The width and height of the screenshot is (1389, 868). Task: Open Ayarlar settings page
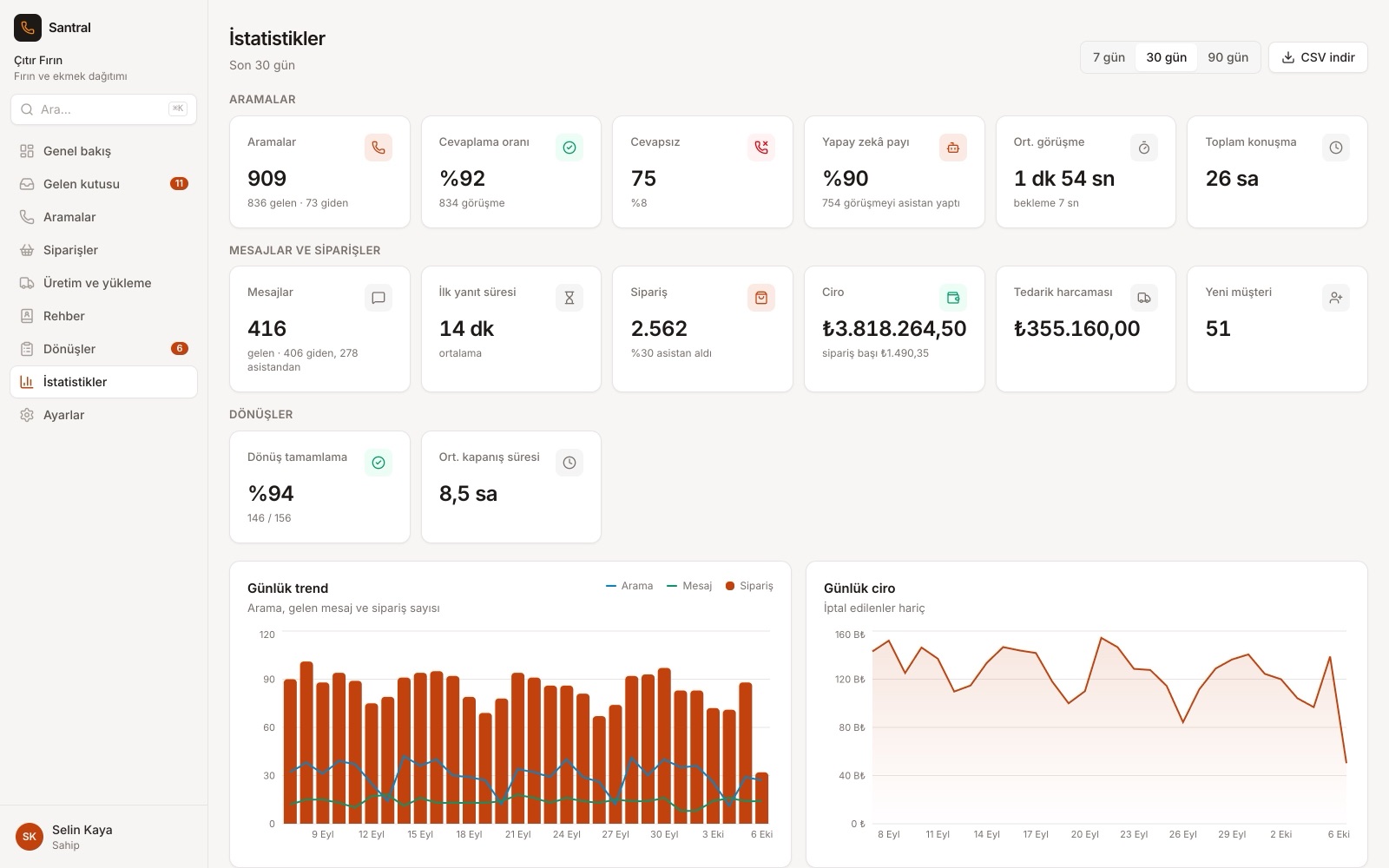(x=103, y=415)
